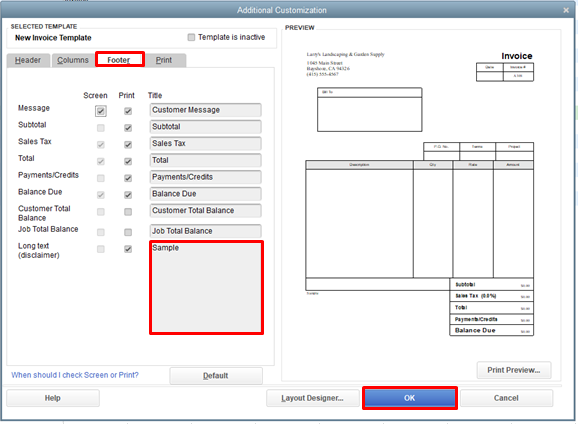The height and width of the screenshot is (424, 578).
Task: Click the Print Preview button
Action: [514, 370]
